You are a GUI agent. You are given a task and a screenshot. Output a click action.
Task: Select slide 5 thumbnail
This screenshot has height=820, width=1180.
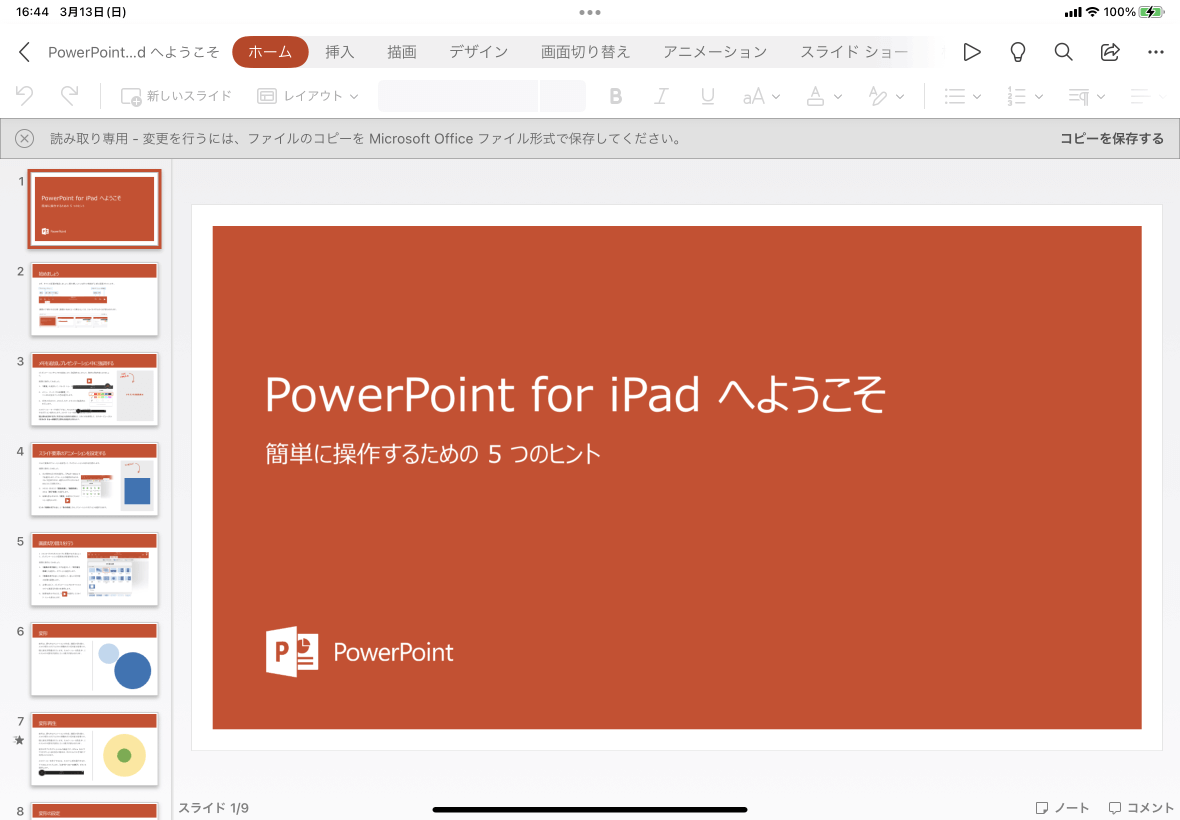tap(94, 569)
